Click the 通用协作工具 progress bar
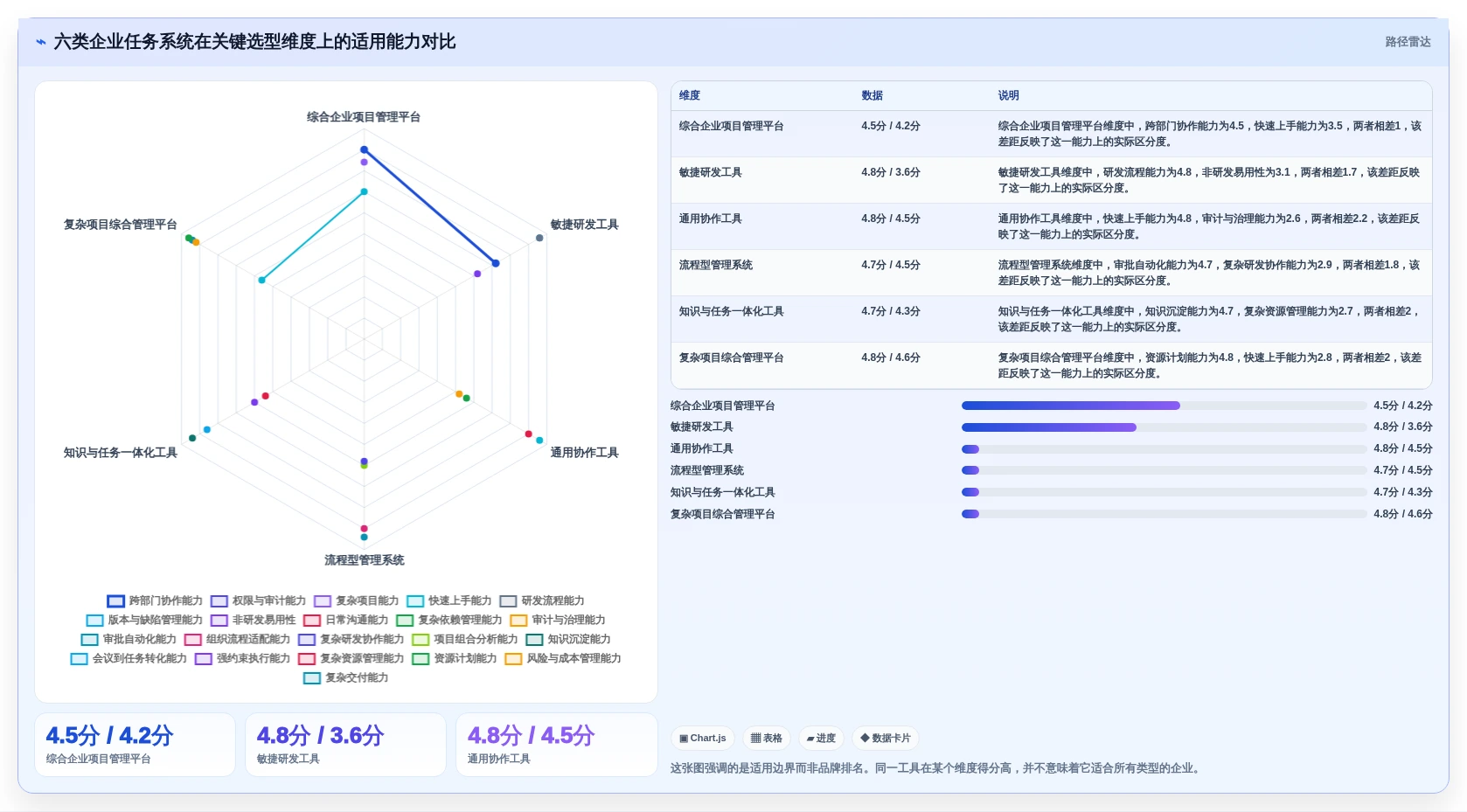 point(1164,449)
